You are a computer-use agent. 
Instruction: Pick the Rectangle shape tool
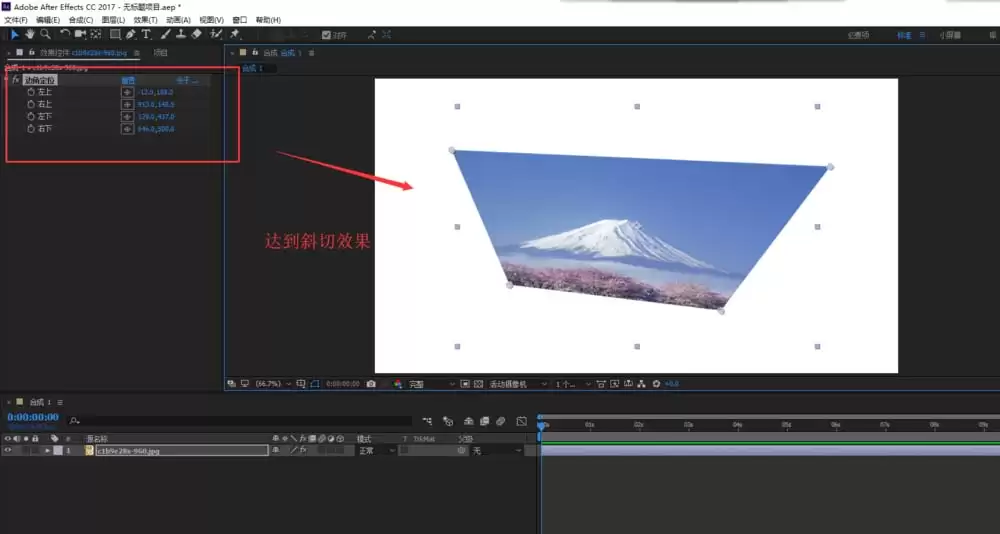[115, 34]
